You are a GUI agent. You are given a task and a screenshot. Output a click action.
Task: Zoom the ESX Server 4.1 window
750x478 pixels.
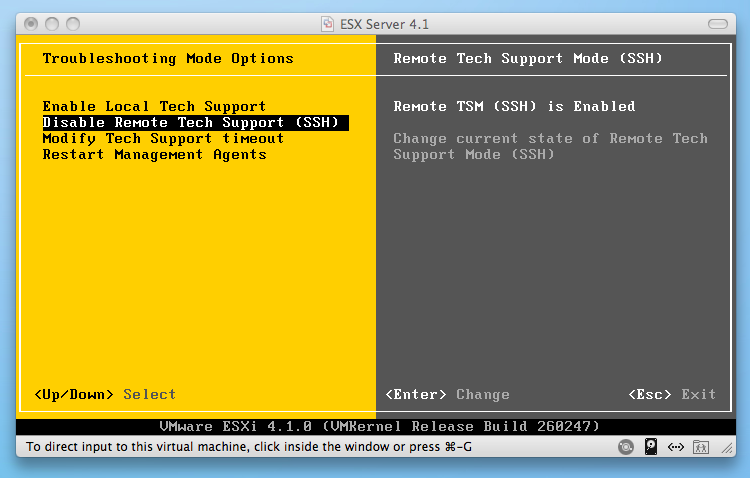73,24
